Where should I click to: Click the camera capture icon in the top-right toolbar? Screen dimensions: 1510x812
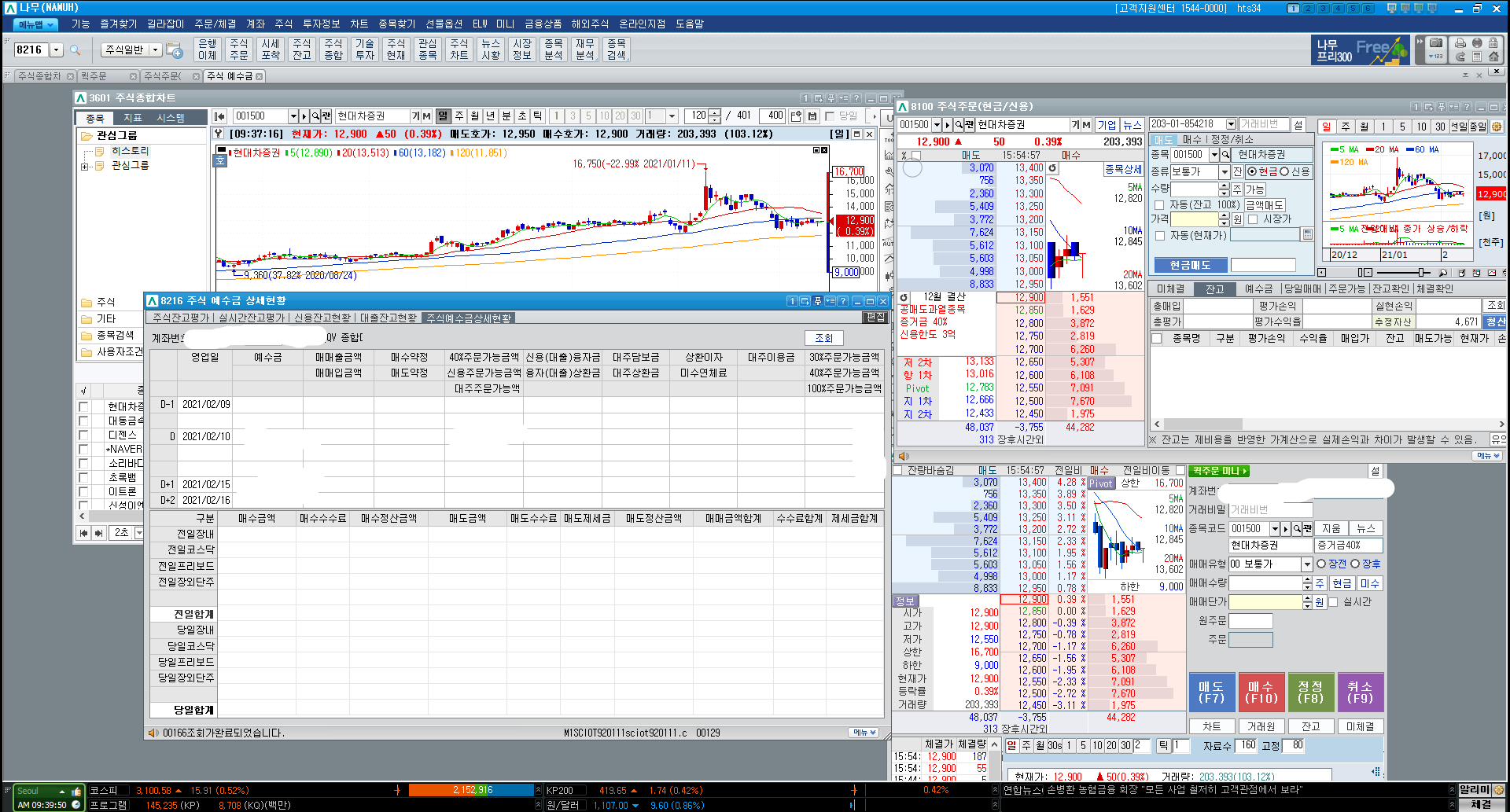click(1436, 43)
